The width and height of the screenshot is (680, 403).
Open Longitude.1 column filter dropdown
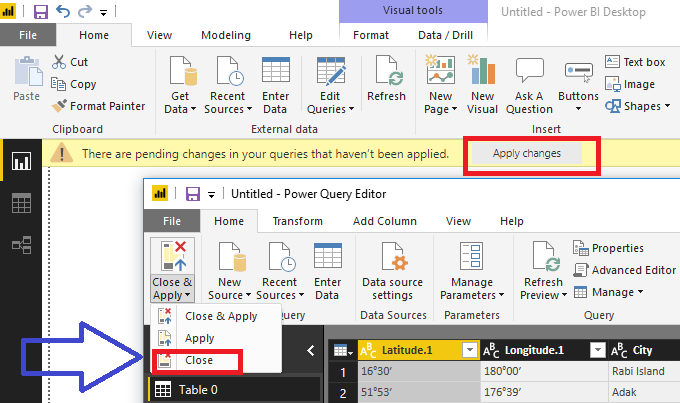597,350
